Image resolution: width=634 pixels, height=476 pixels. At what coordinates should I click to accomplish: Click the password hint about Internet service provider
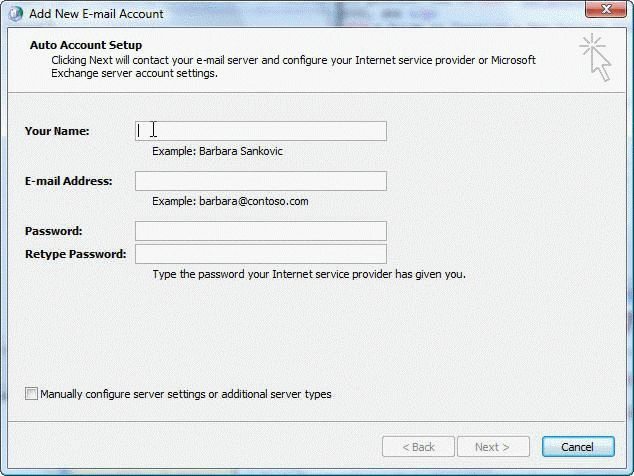309,274
